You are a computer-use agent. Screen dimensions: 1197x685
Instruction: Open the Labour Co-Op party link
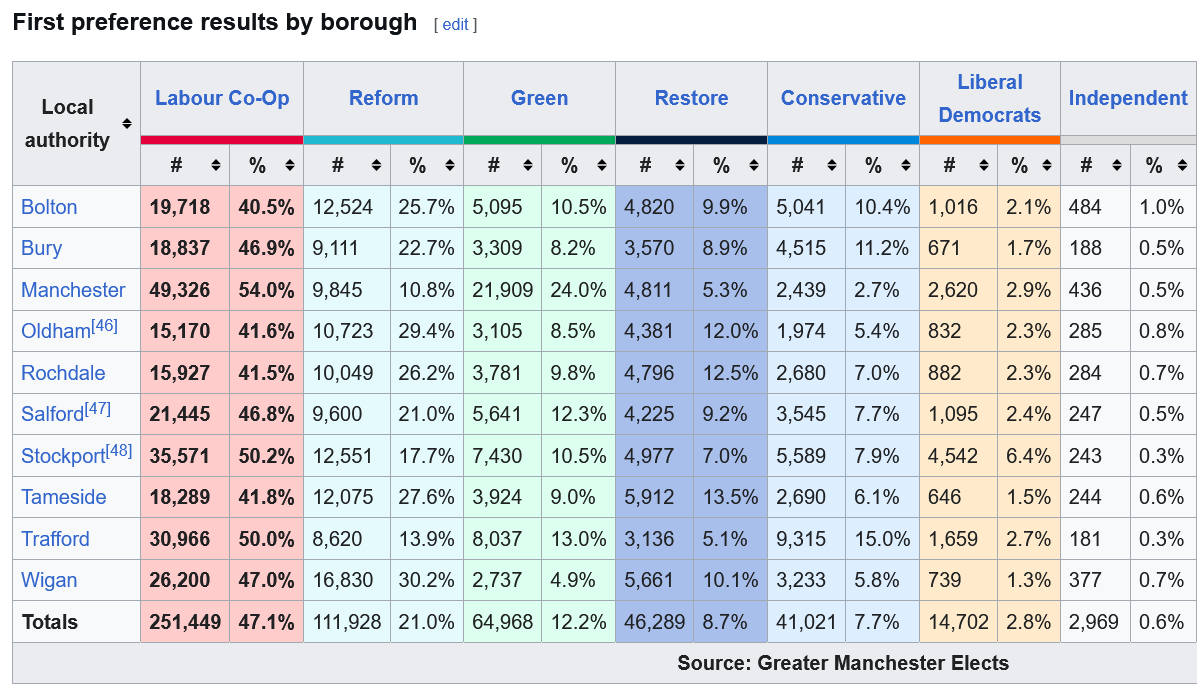[222, 99]
